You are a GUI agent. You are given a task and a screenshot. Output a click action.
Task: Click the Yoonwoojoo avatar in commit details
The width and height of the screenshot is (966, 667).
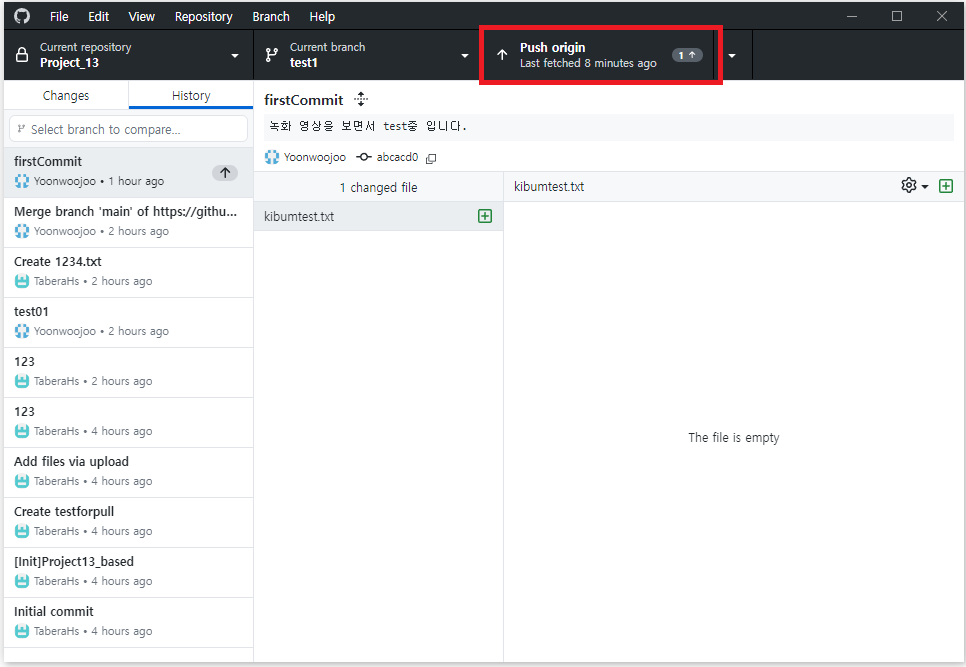[272, 157]
